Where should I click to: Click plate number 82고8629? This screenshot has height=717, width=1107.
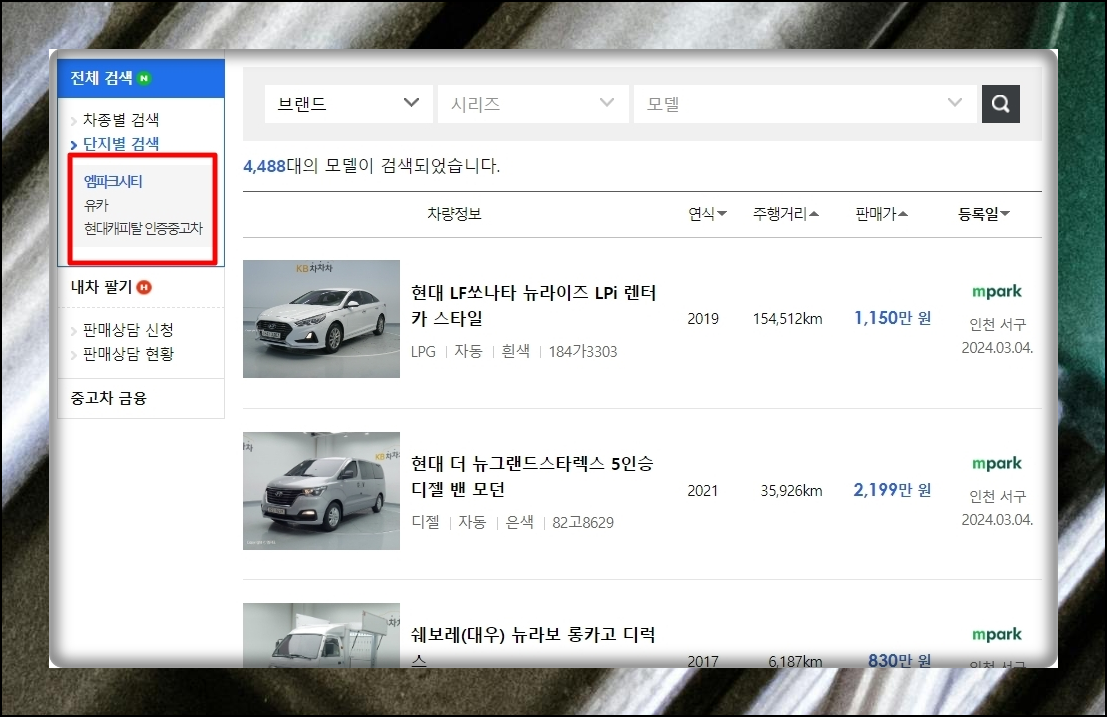coord(583,523)
